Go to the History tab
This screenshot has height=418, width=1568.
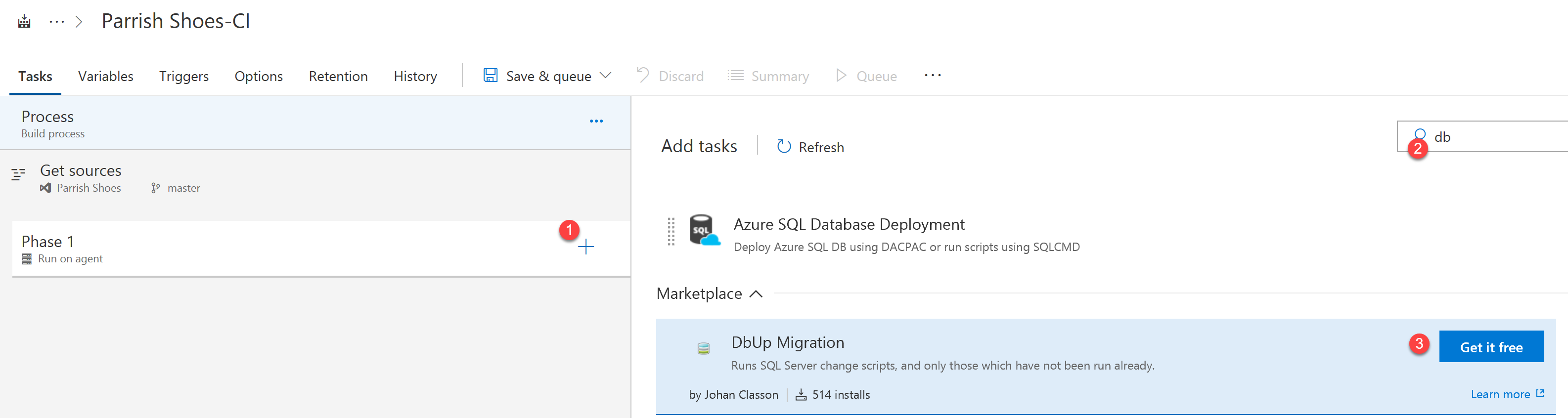tap(415, 76)
